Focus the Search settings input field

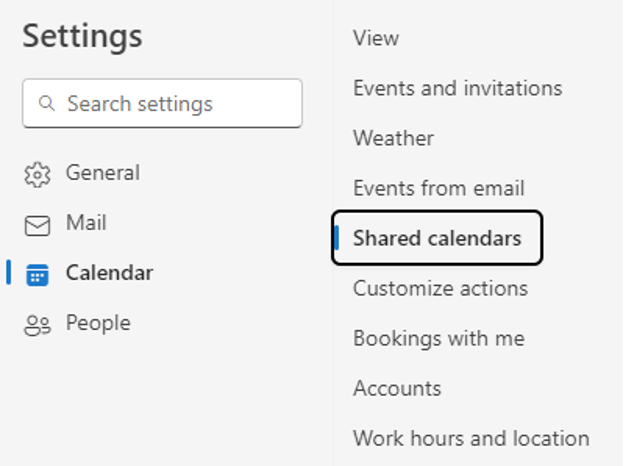pyautogui.click(x=162, y=104)
